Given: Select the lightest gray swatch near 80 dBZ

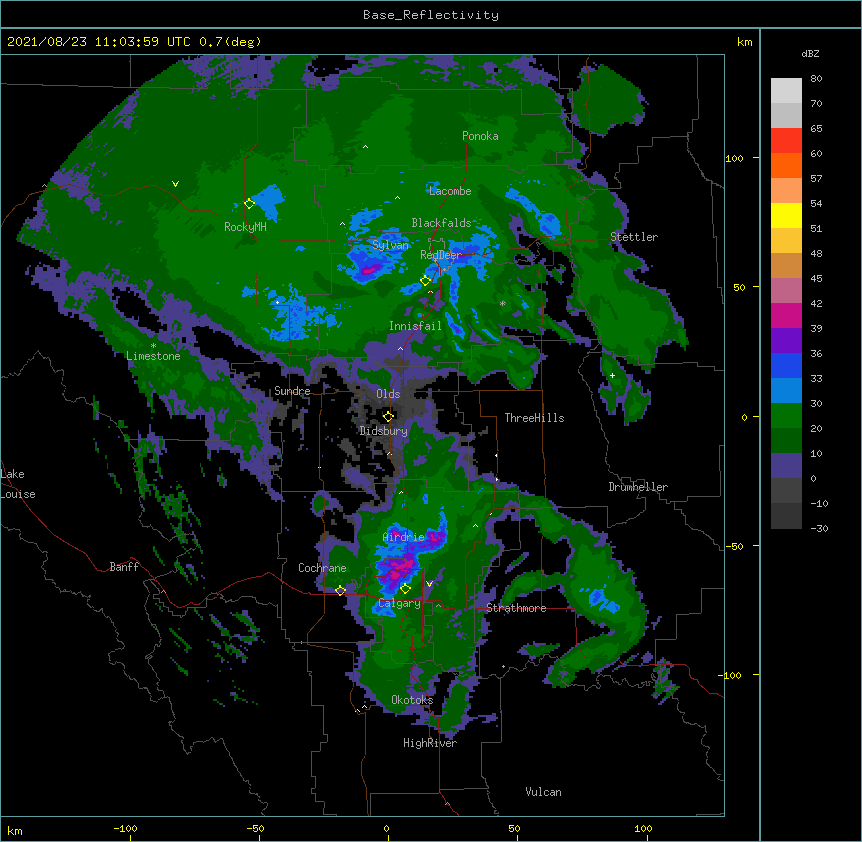Looking at the screenshot, I should (x=786, y=91).
